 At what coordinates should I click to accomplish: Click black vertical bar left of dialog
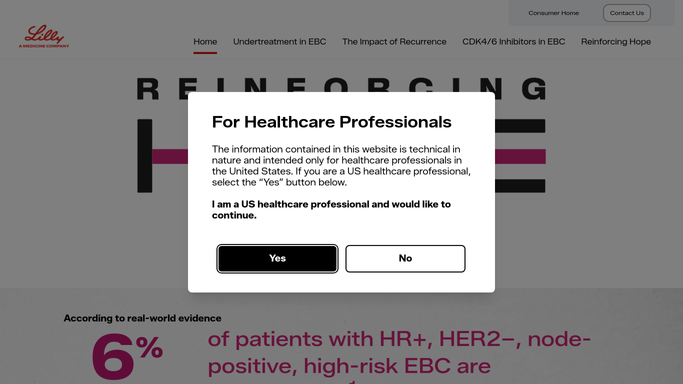click(x=145, y=156)
